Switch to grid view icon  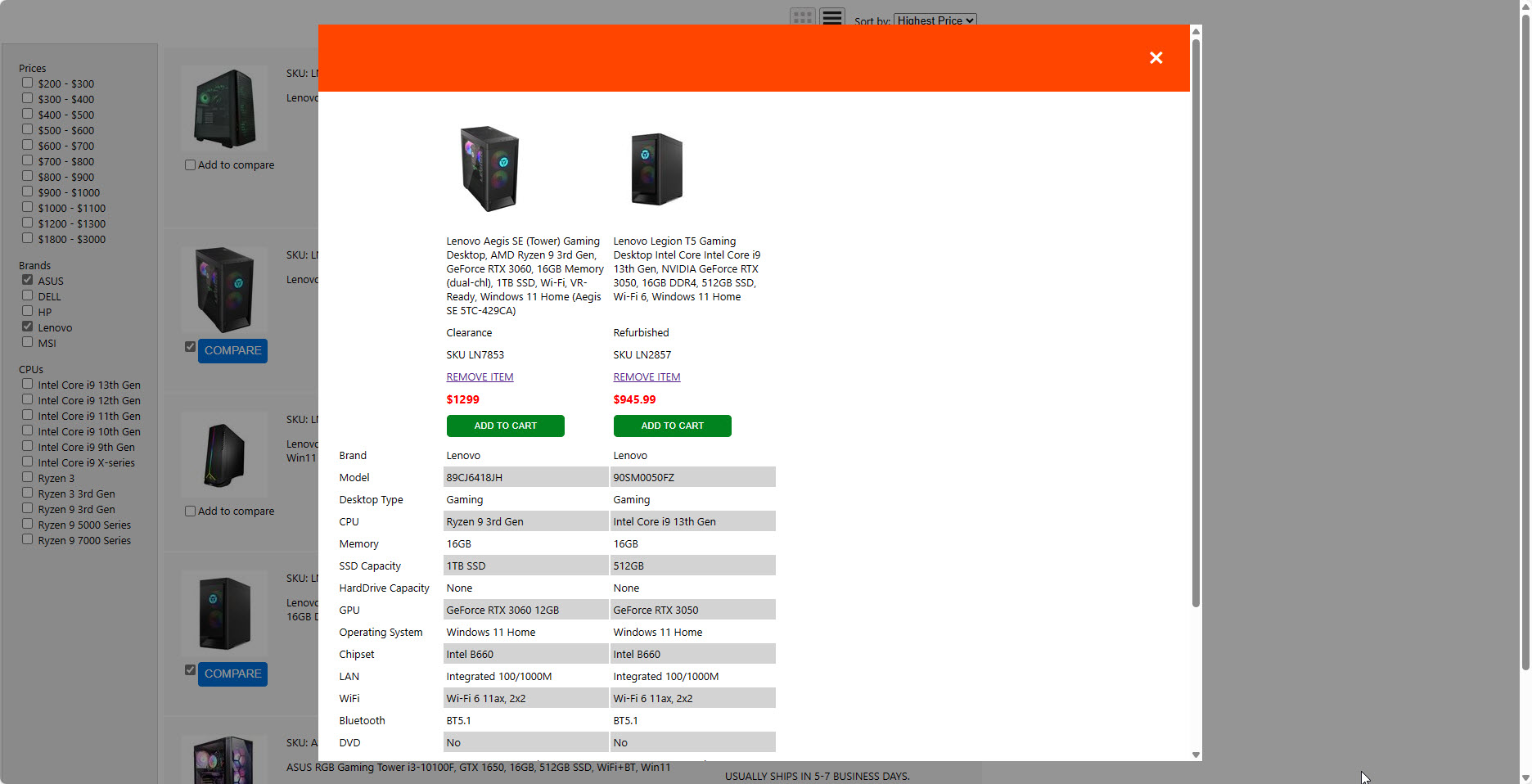(x=802, y=17)
